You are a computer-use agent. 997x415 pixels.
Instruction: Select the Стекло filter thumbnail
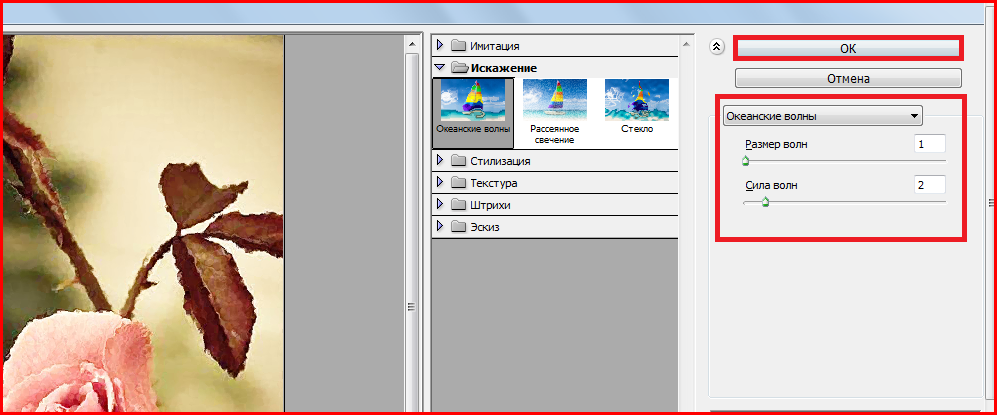click(x=636, y=107)
